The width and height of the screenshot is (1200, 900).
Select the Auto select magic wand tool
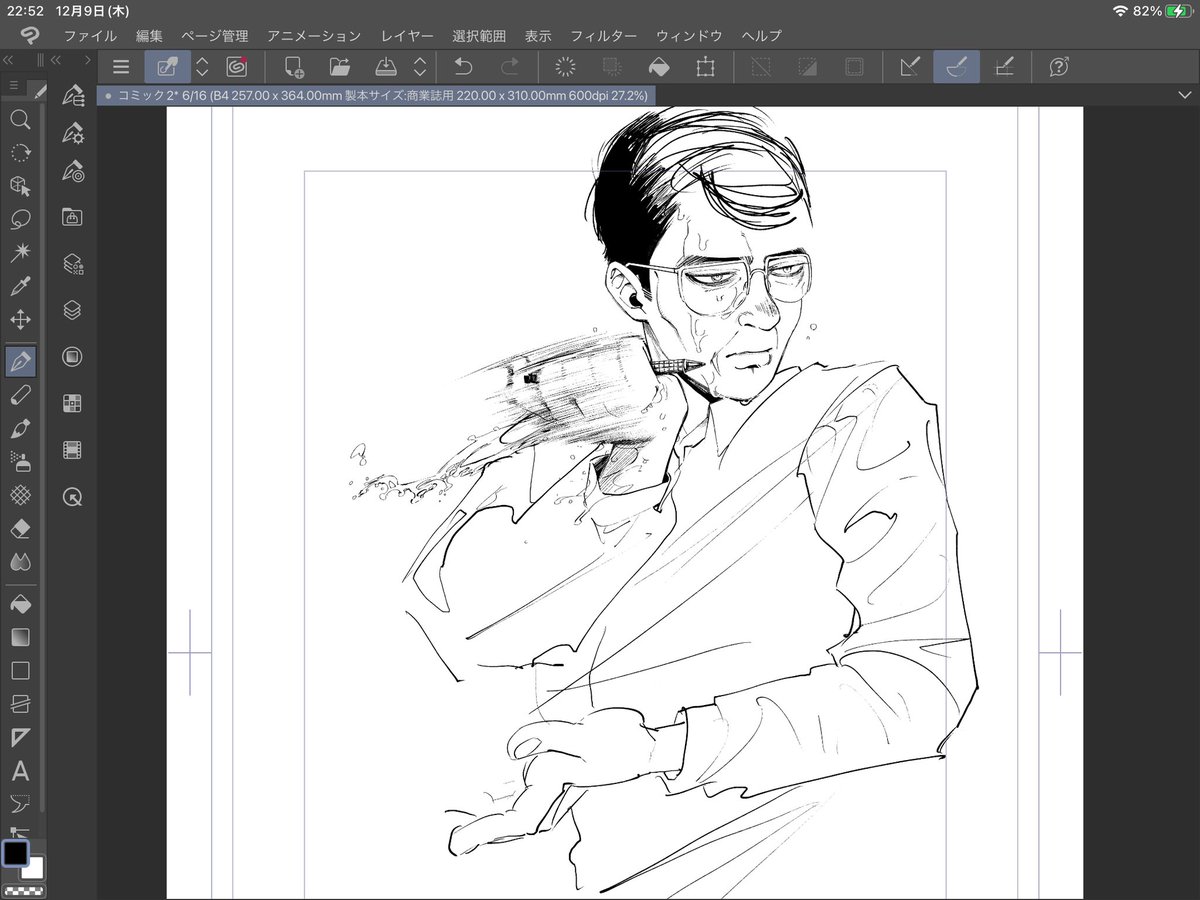pos(19,253)
